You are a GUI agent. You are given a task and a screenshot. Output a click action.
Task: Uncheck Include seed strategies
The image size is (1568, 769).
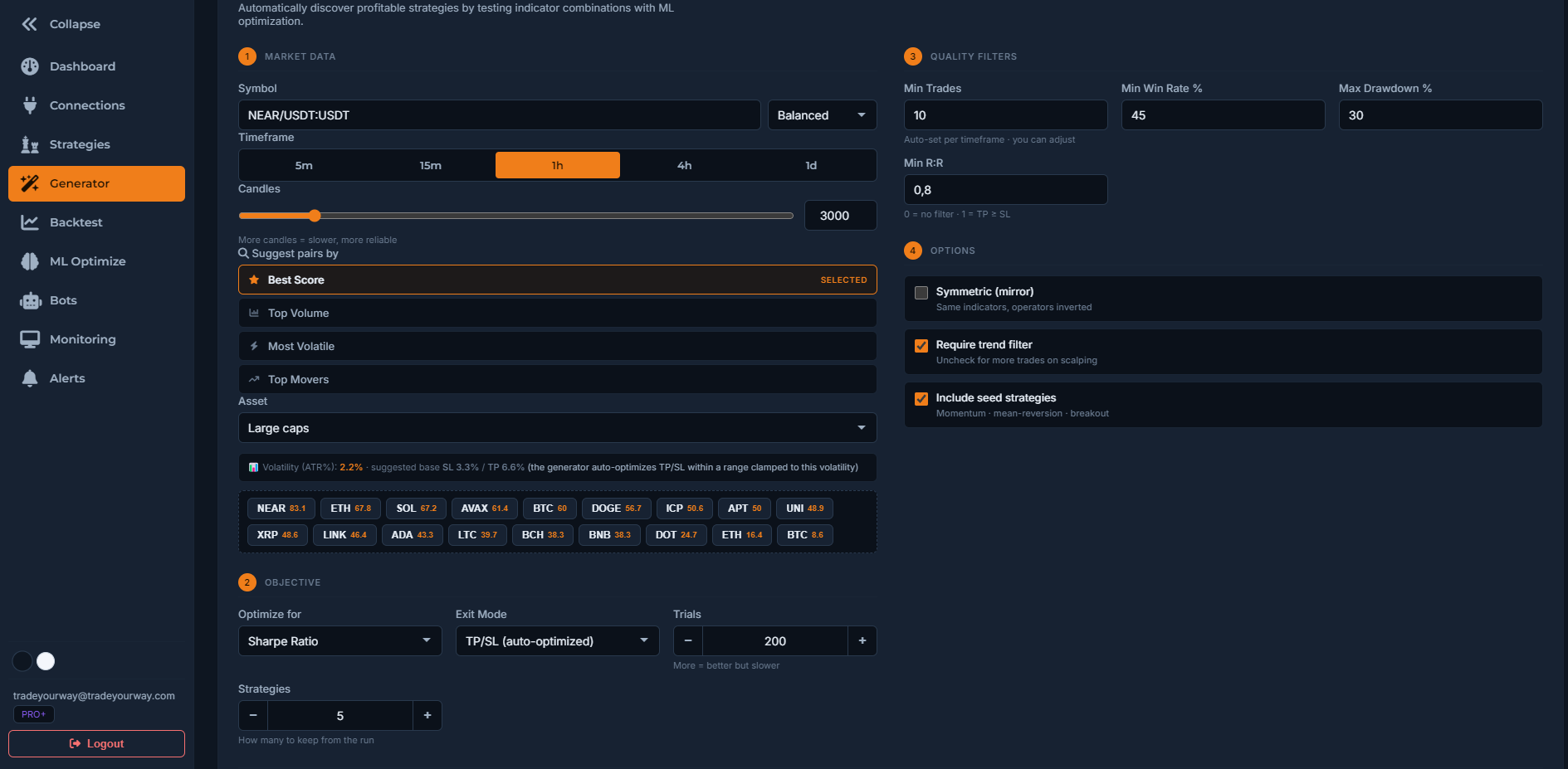921,398
